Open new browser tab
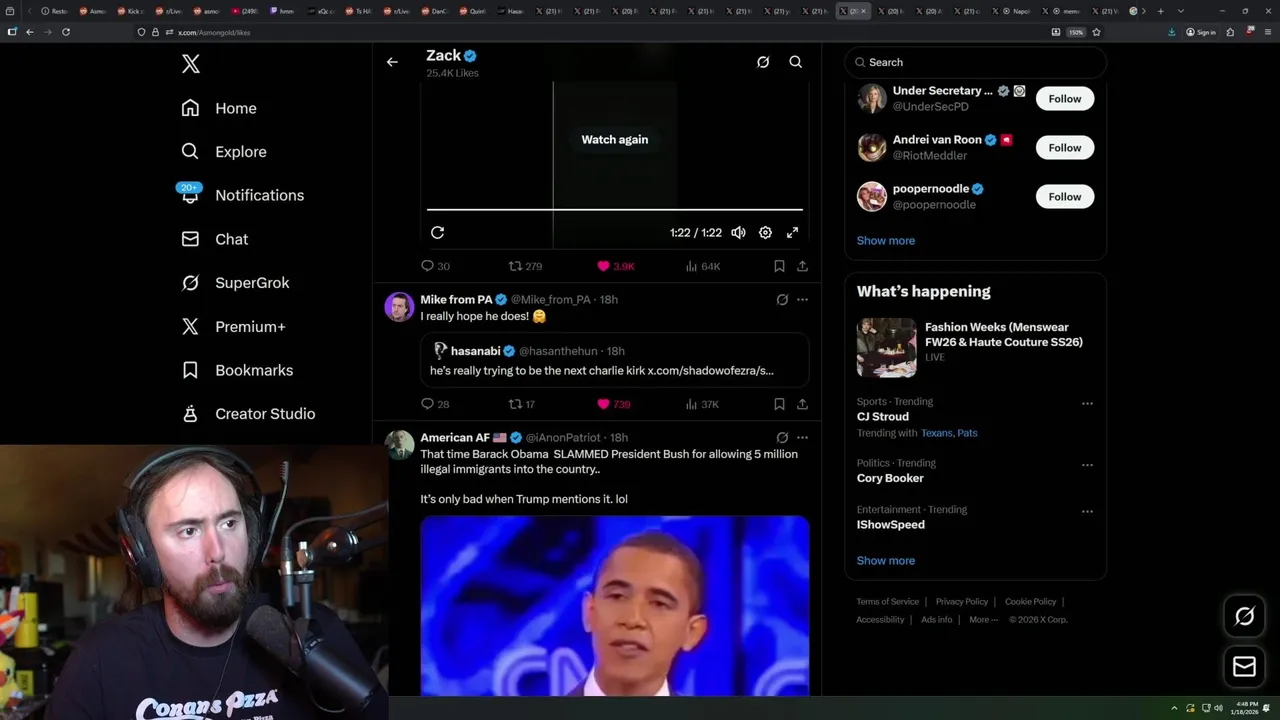 coord(1160,11)
